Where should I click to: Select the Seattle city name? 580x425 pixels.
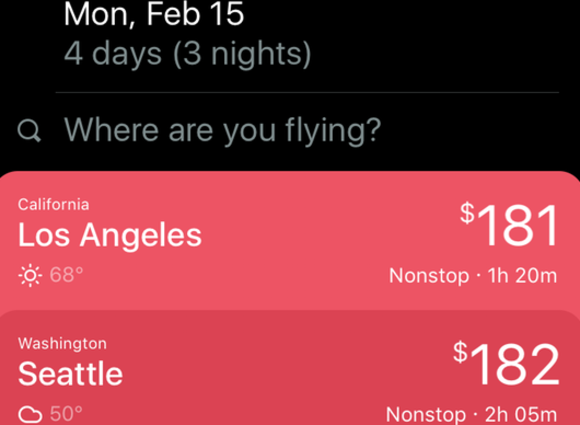coord(70,374)
